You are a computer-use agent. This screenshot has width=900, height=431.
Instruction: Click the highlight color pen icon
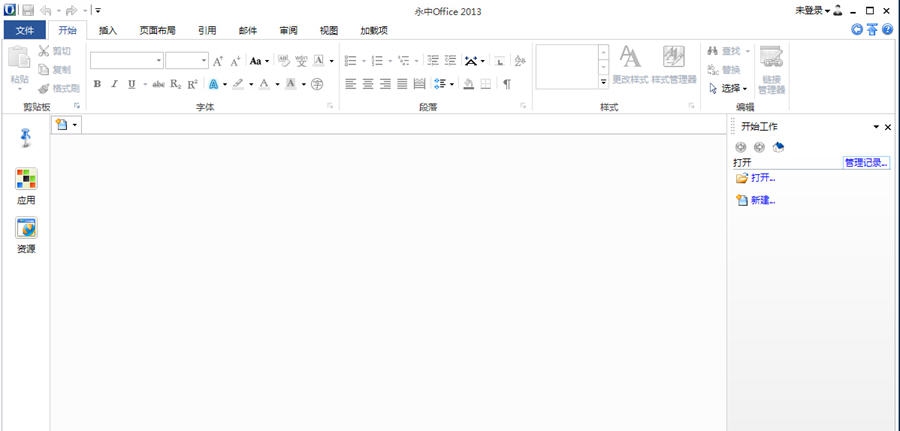click(238, 84)
